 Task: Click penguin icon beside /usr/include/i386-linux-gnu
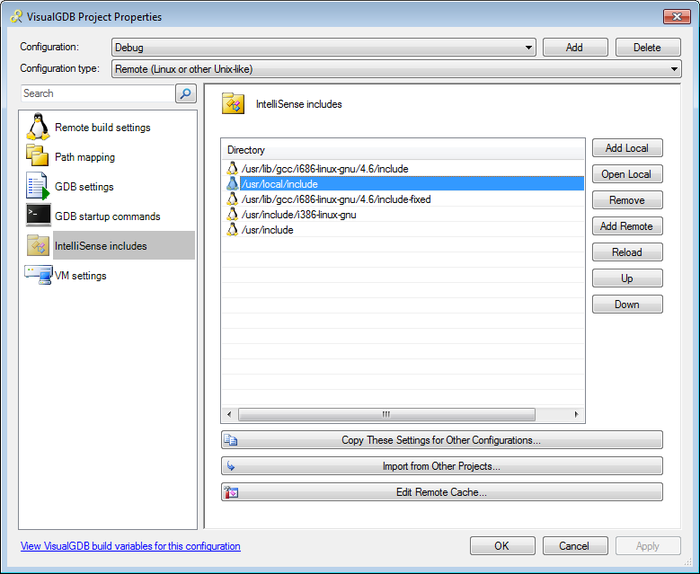(x=232, y=214)
